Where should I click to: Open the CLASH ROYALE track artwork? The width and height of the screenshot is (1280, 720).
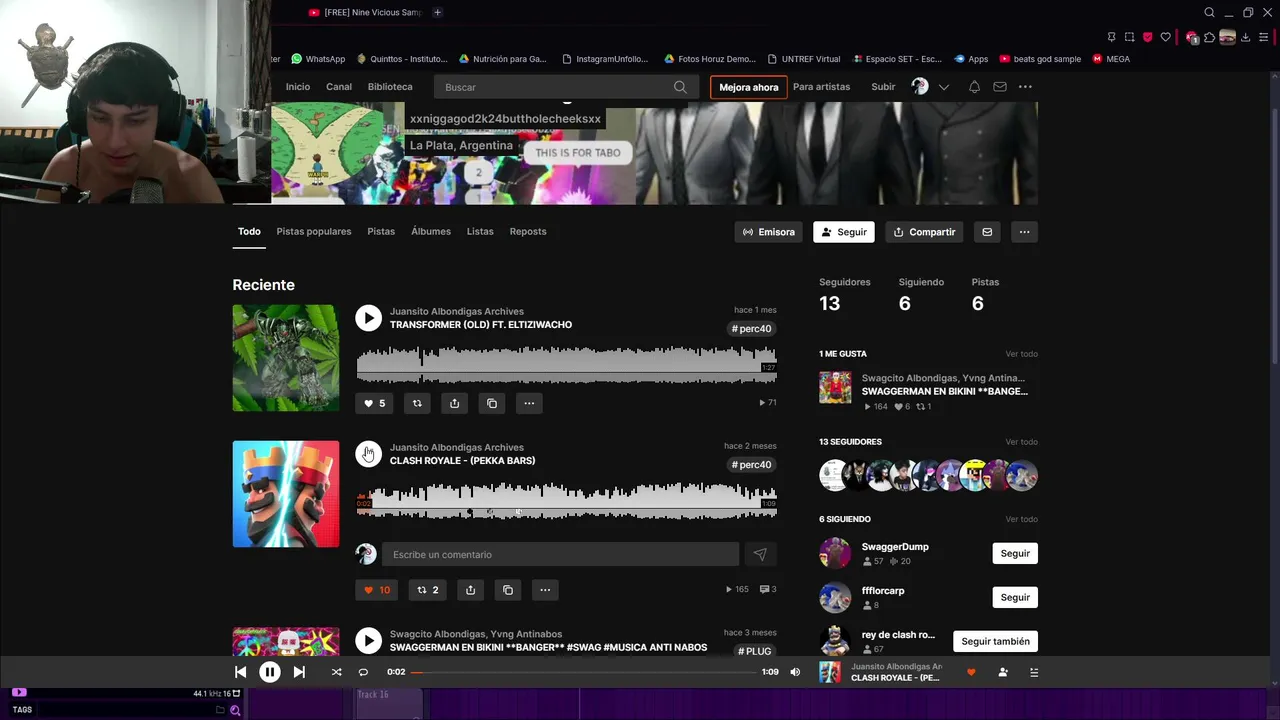coord(286,494)
